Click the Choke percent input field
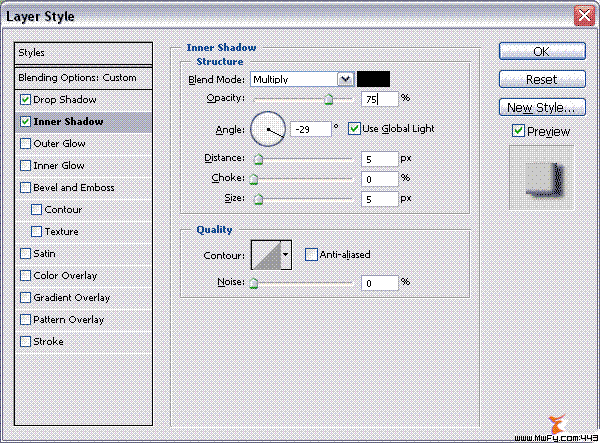 [x=380, y=179]
